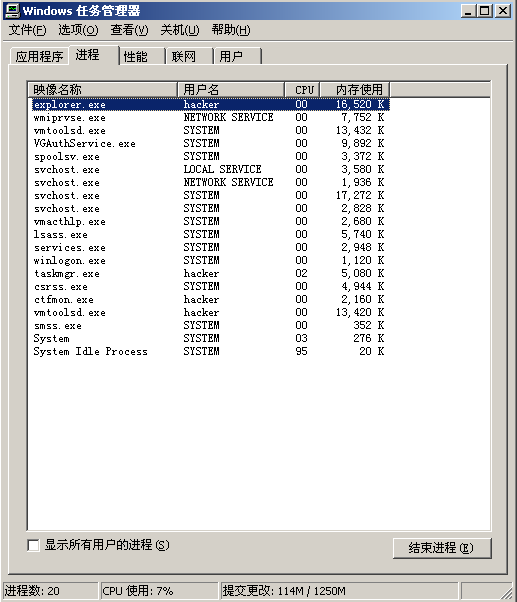Select the System process using 276 K

click(x=210, y=339)
